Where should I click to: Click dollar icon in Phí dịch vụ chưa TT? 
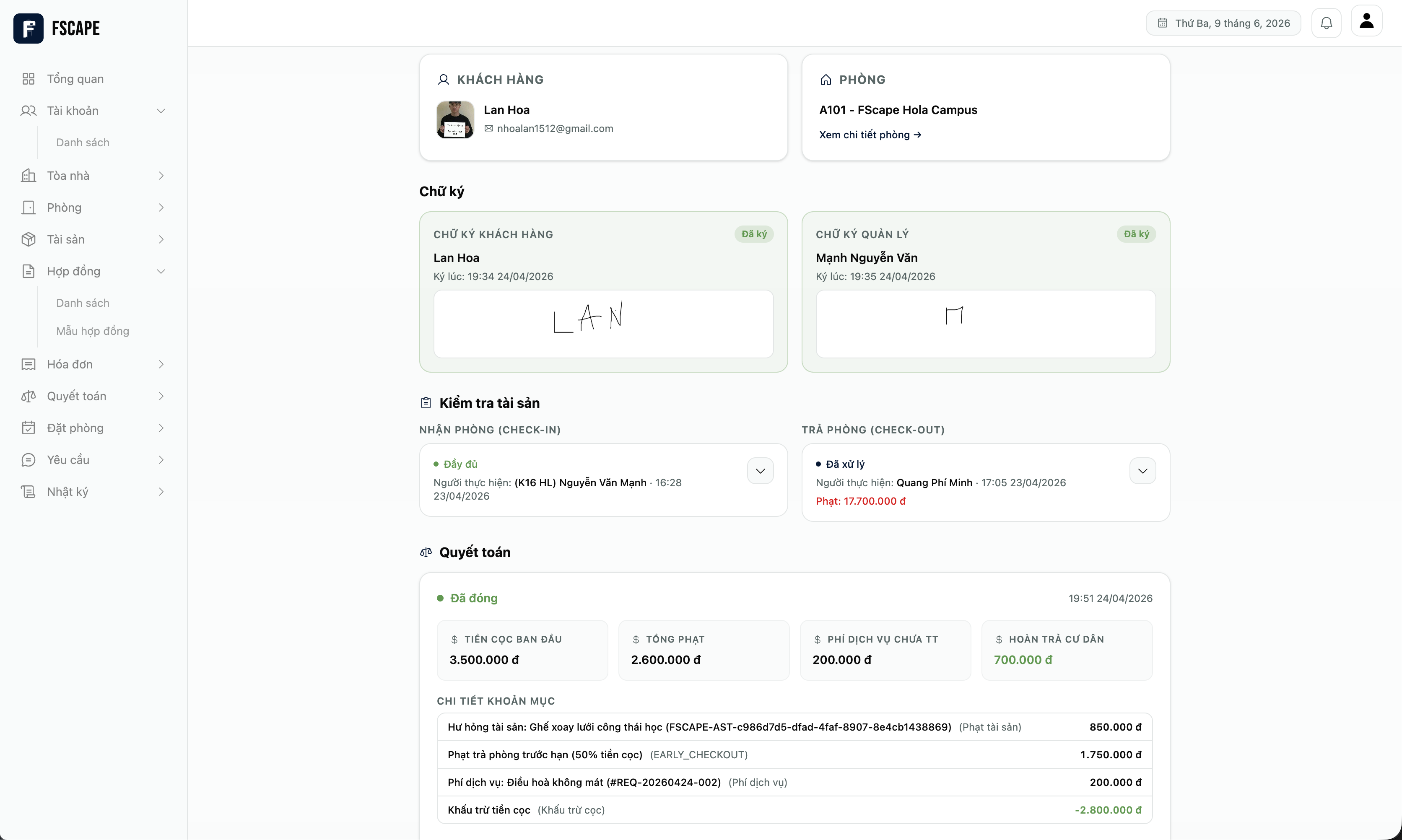(x=817, y=640)
